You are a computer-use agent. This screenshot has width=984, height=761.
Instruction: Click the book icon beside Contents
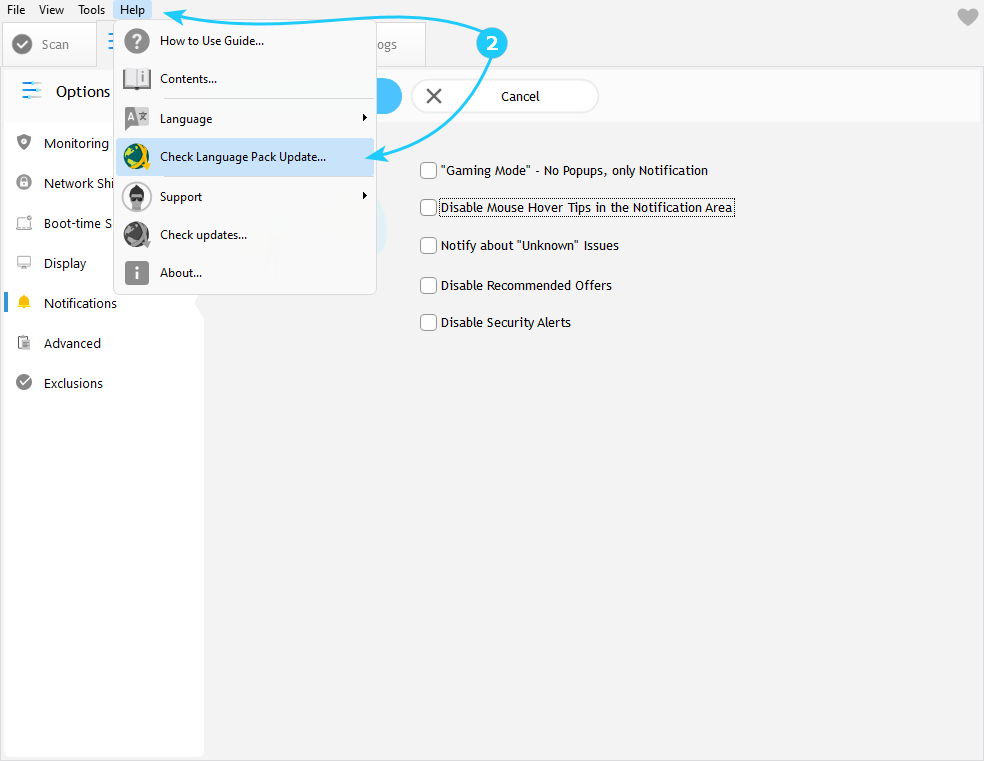click(x=137, y=79)
